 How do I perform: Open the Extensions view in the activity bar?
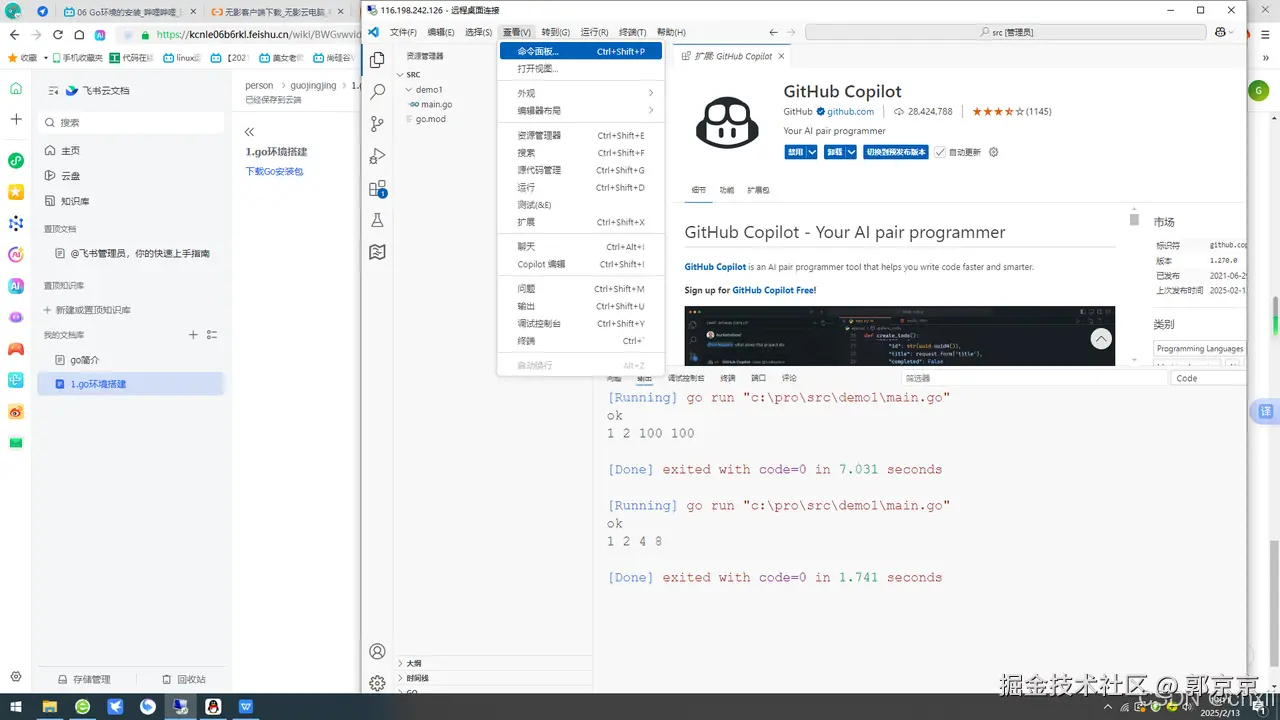point(377,188)
